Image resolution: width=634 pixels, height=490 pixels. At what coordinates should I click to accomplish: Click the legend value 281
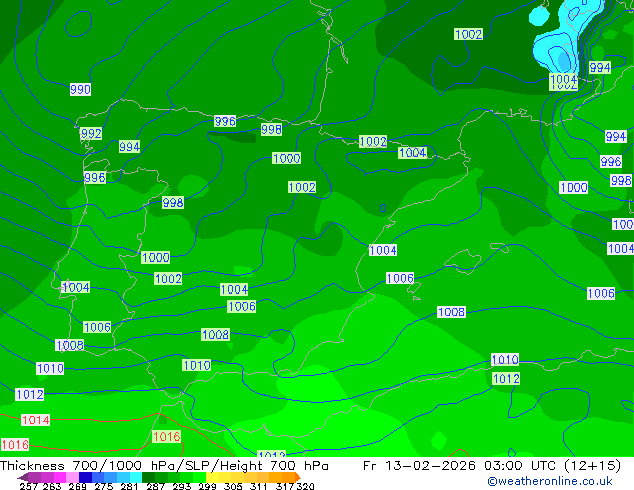pos(129,486)
